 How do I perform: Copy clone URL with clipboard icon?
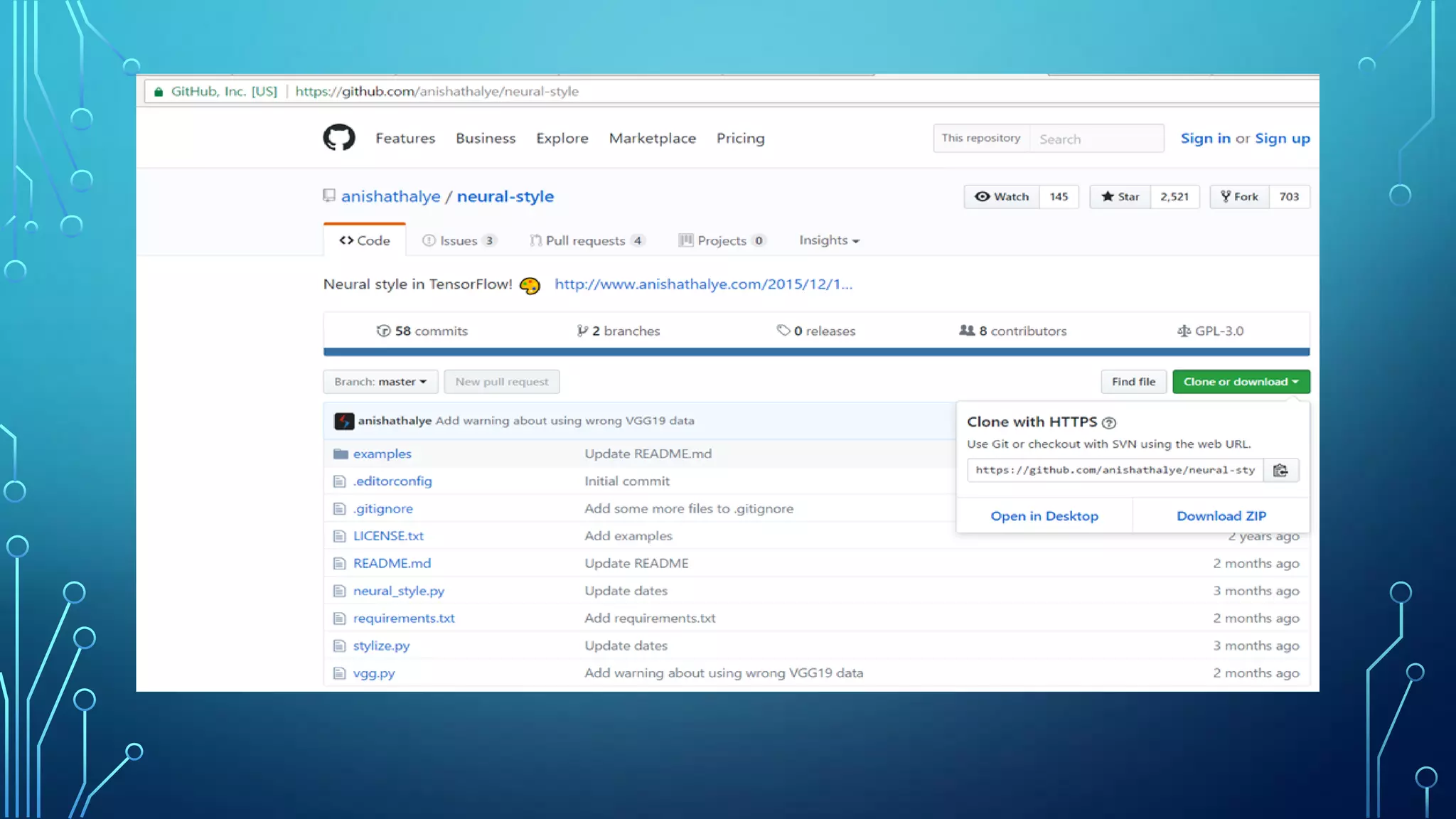coord(1280,470)
